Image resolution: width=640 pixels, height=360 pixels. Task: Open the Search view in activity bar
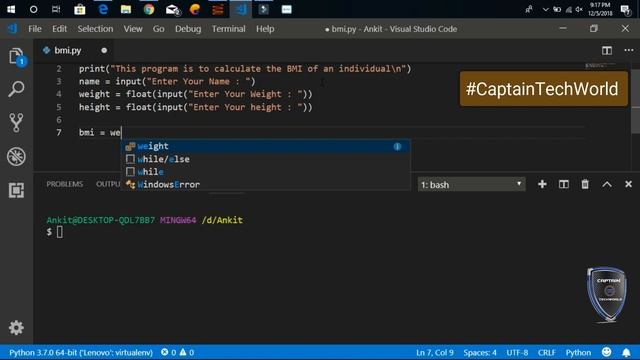(16, 89)
